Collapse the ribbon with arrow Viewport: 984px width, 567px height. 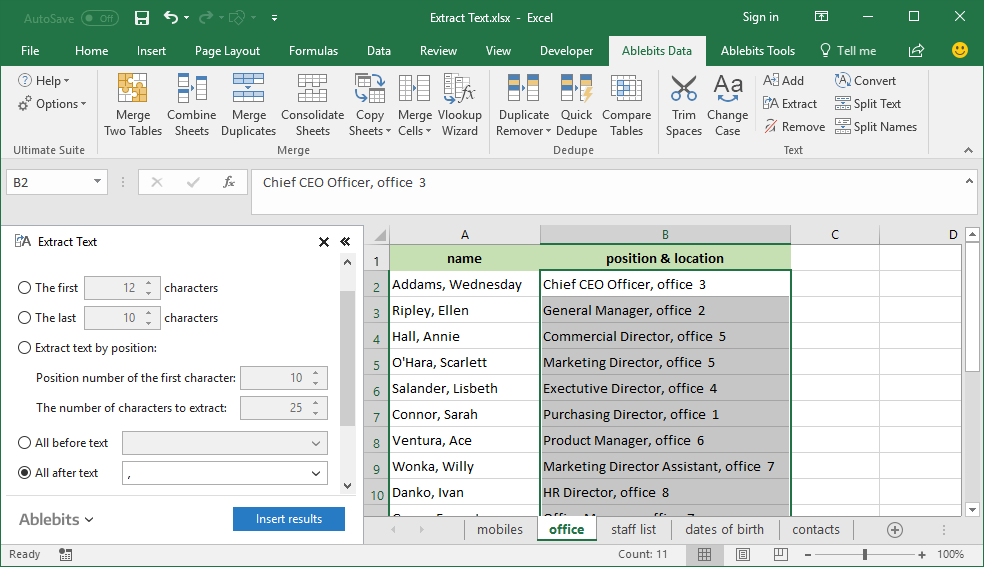[x=968, y=150]
